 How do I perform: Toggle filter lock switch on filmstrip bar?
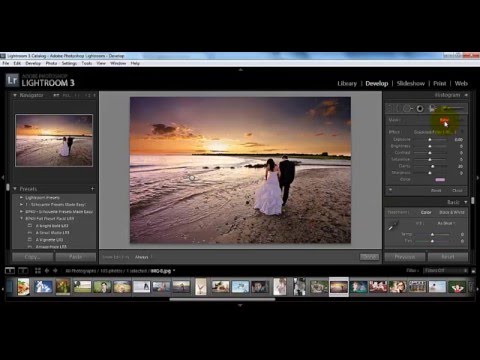473,271
